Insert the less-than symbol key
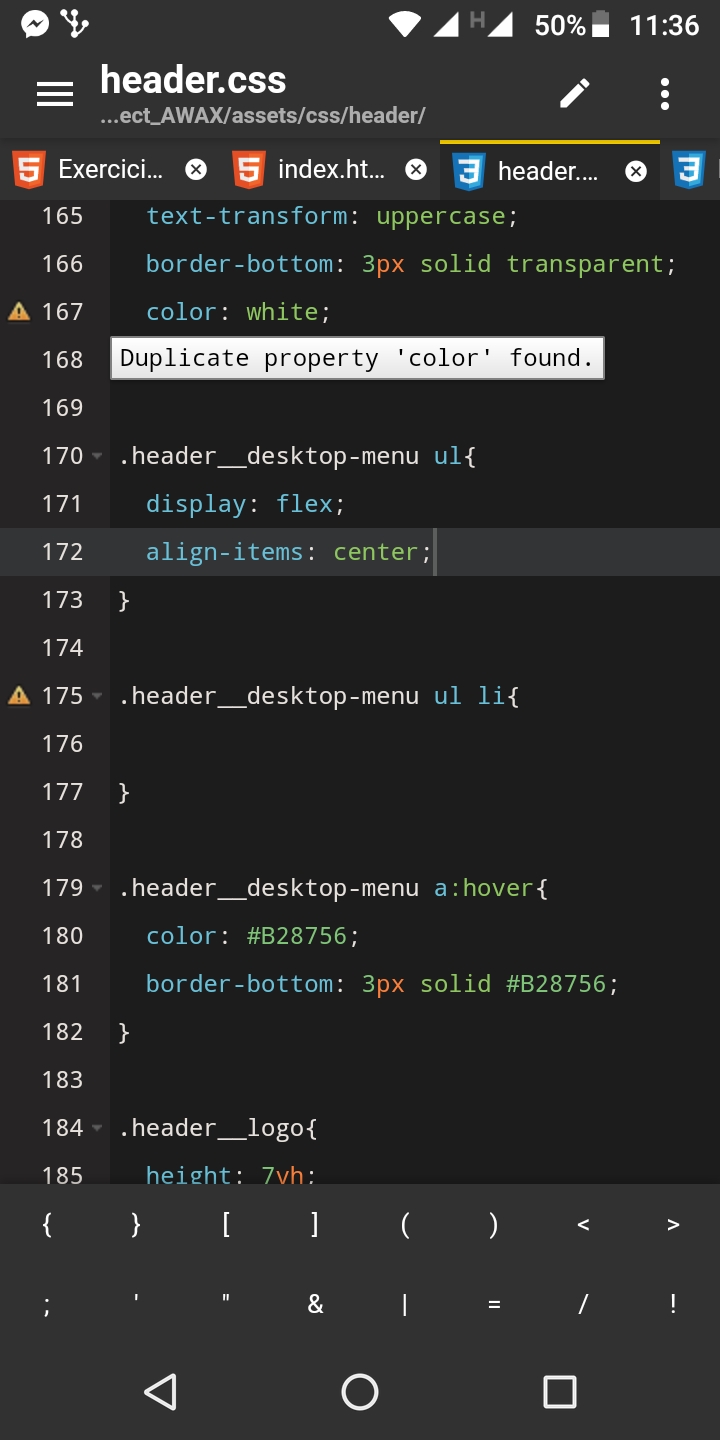720x1440 pixels. coord(584,1224)
